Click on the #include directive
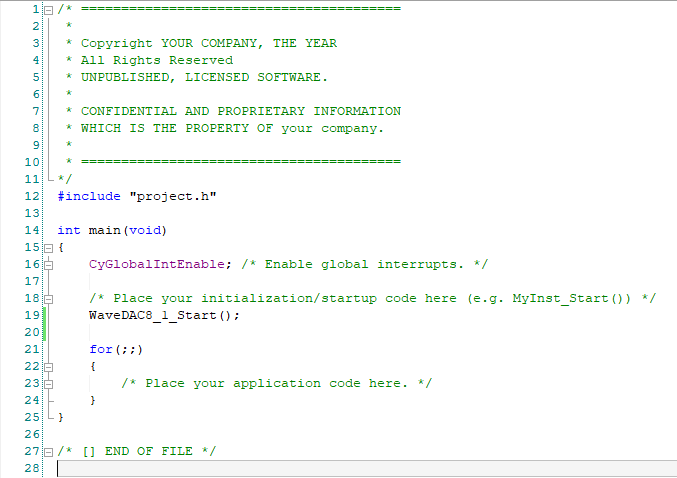This screenshot has height=478, width=677. pyautogui.click(x=89, y=196)
